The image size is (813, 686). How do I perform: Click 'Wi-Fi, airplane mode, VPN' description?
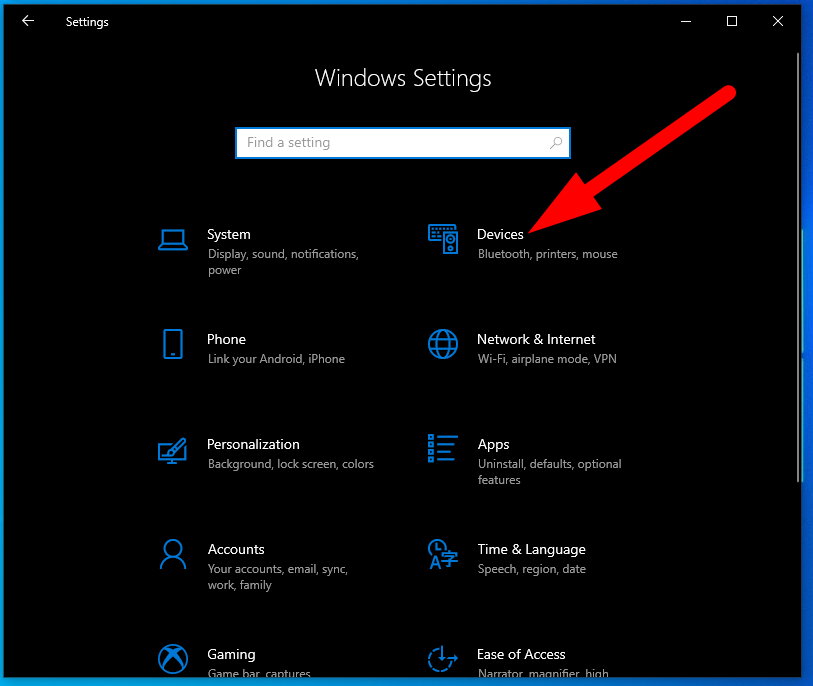coord(547,359)
